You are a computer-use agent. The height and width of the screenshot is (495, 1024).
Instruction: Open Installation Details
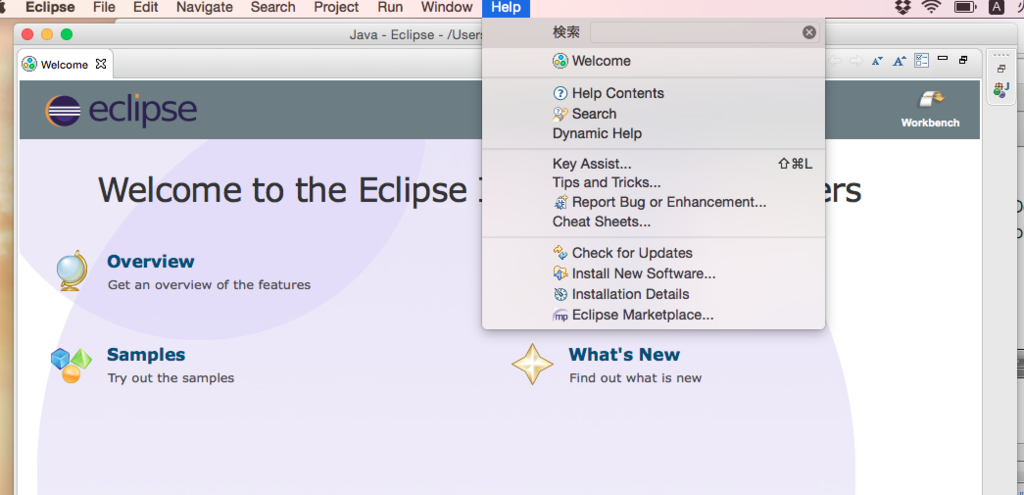pos(653,294)
